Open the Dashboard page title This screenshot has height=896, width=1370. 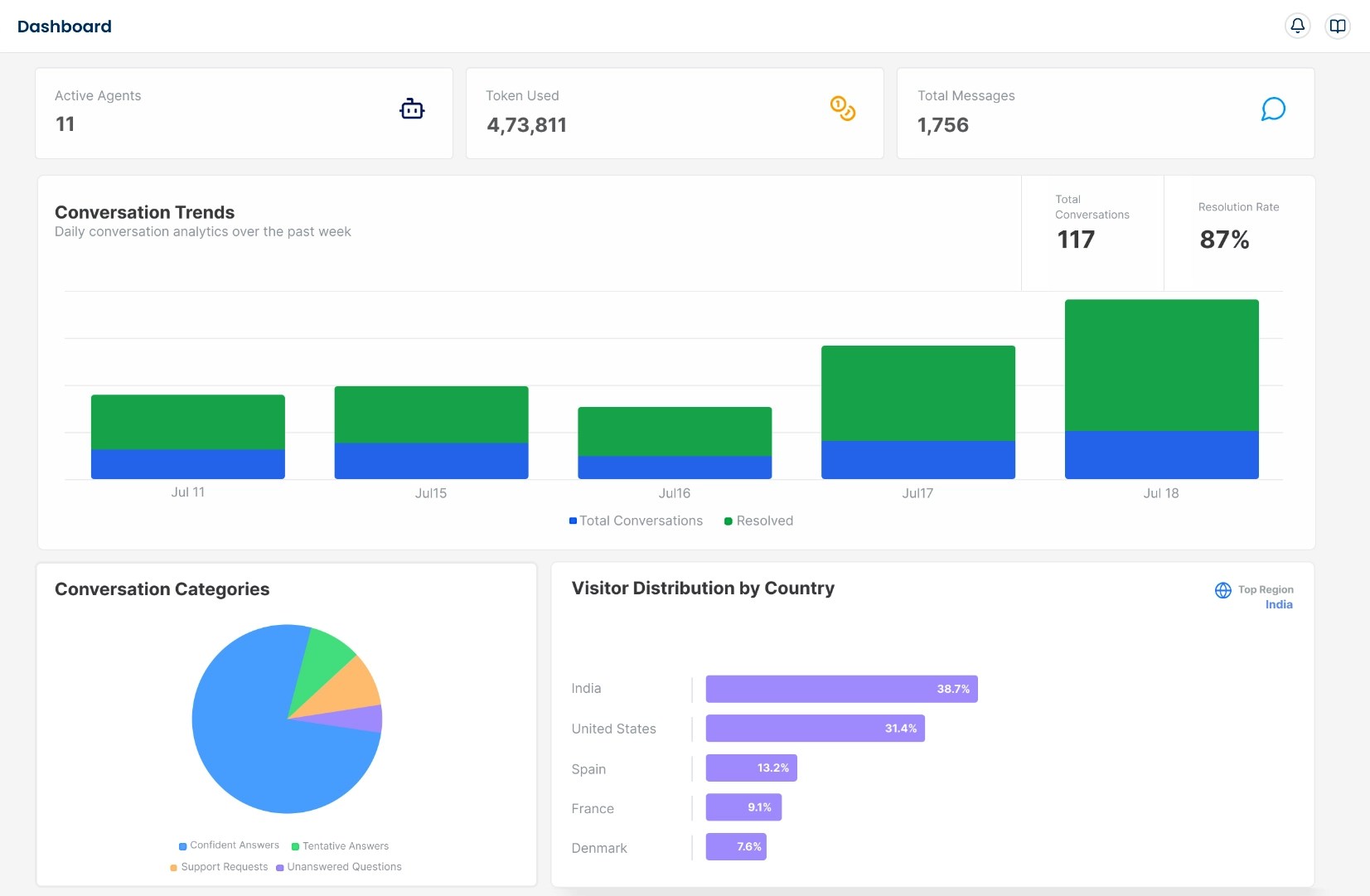tap(65, 26)
